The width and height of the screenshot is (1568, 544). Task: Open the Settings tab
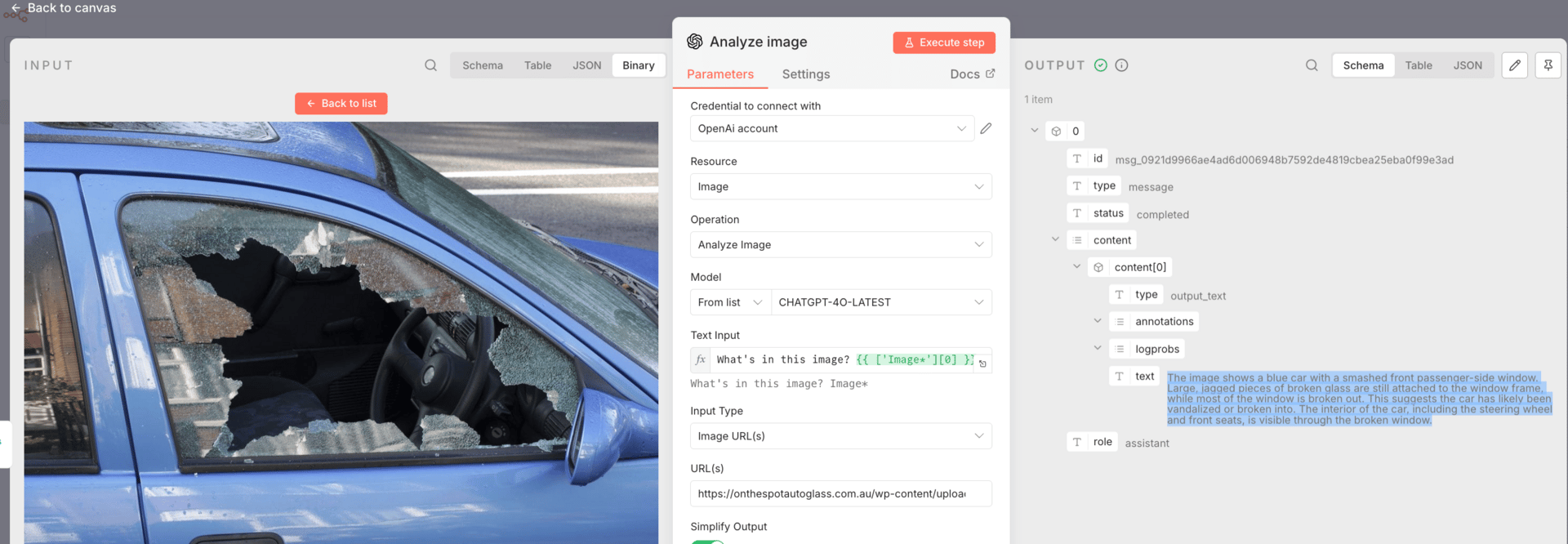point(806,74)
